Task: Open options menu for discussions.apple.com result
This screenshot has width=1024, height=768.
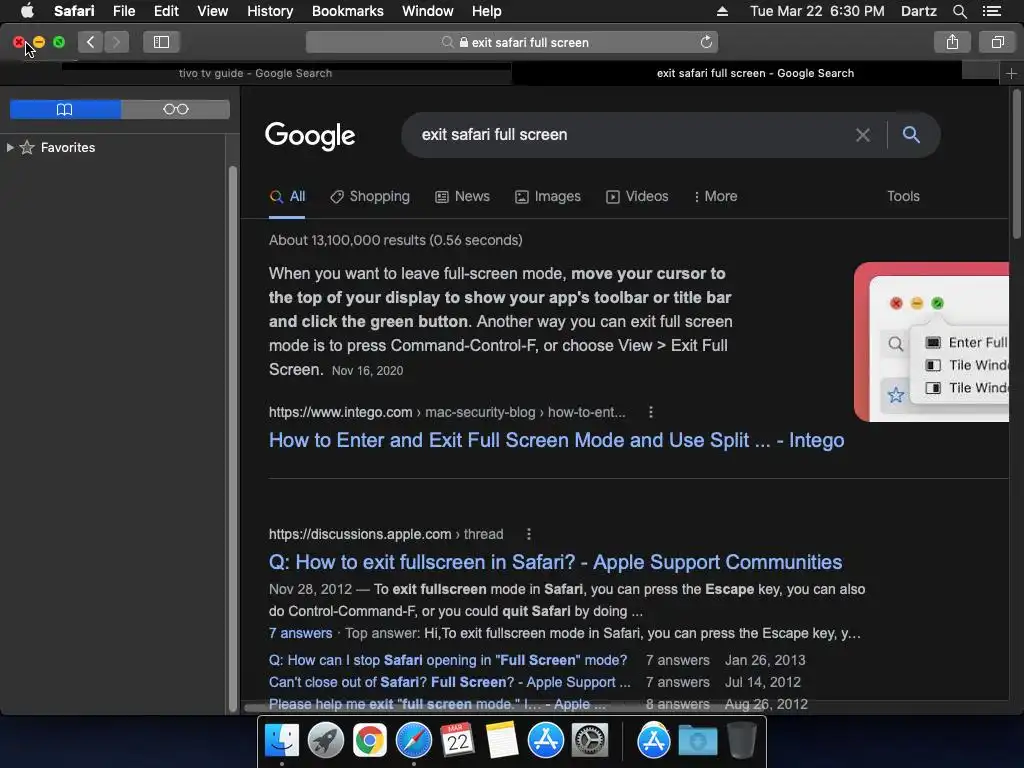Action: (529, 534)
